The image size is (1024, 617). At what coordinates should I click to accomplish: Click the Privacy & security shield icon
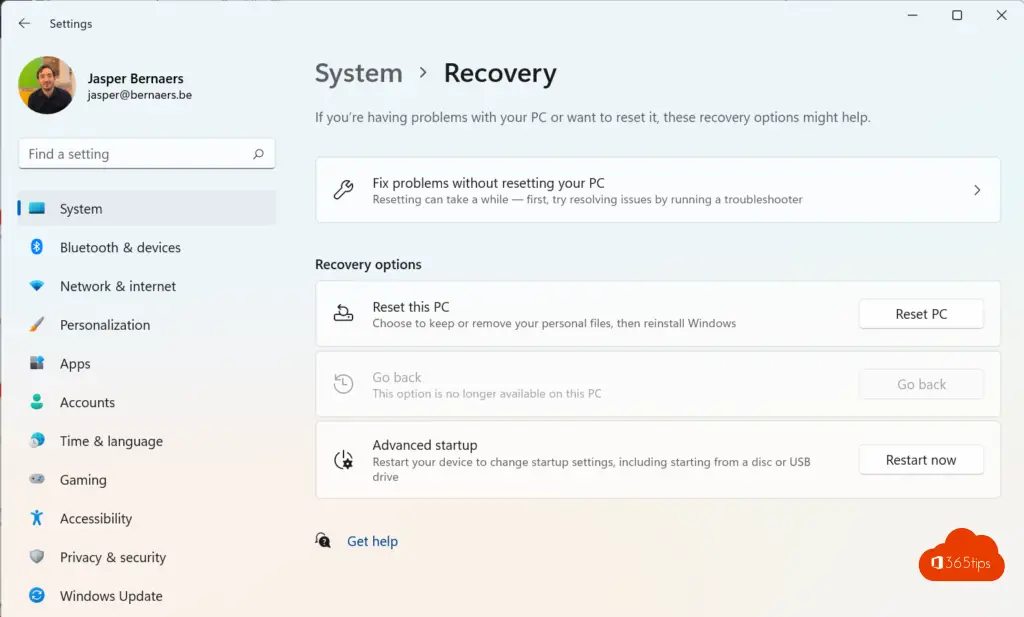[x=37, y=556]
